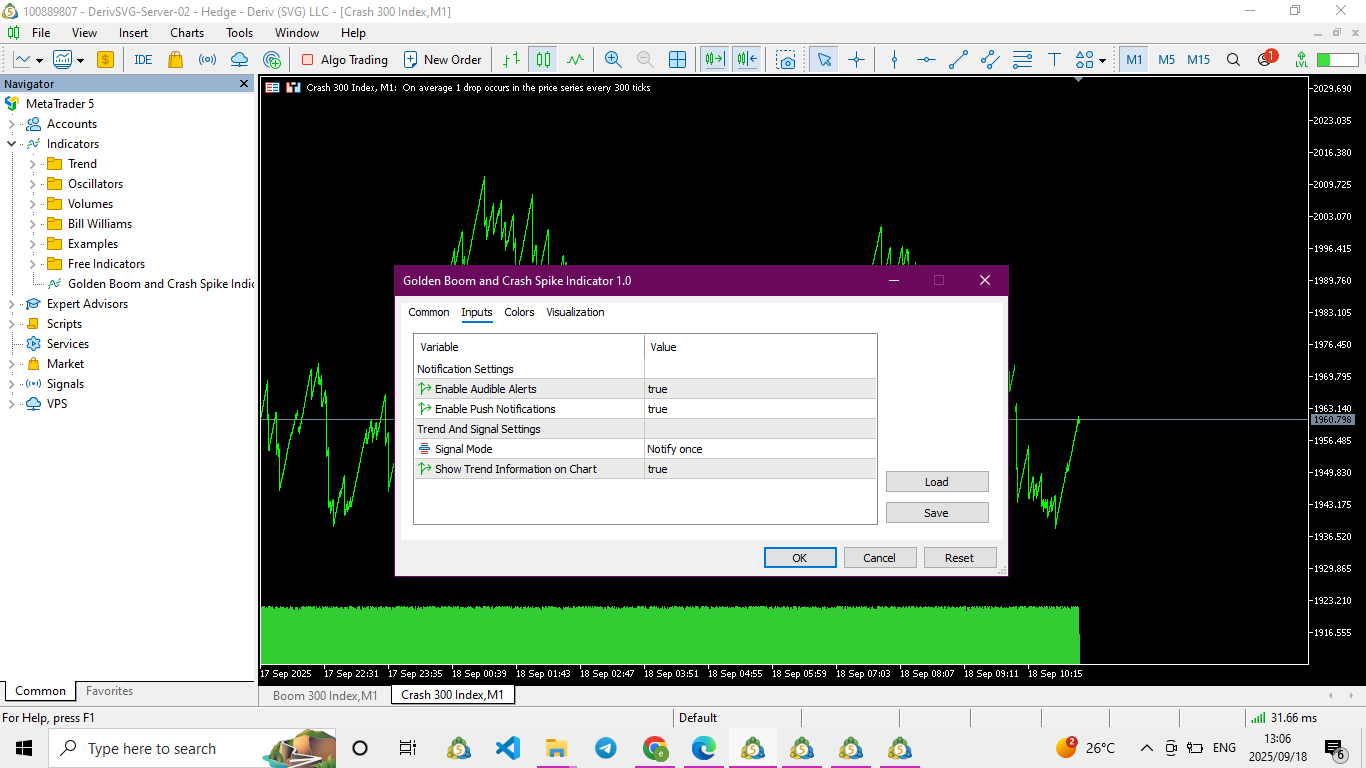
Task: Switch chart to candlestick view
Action: click(x=543, y=60)
